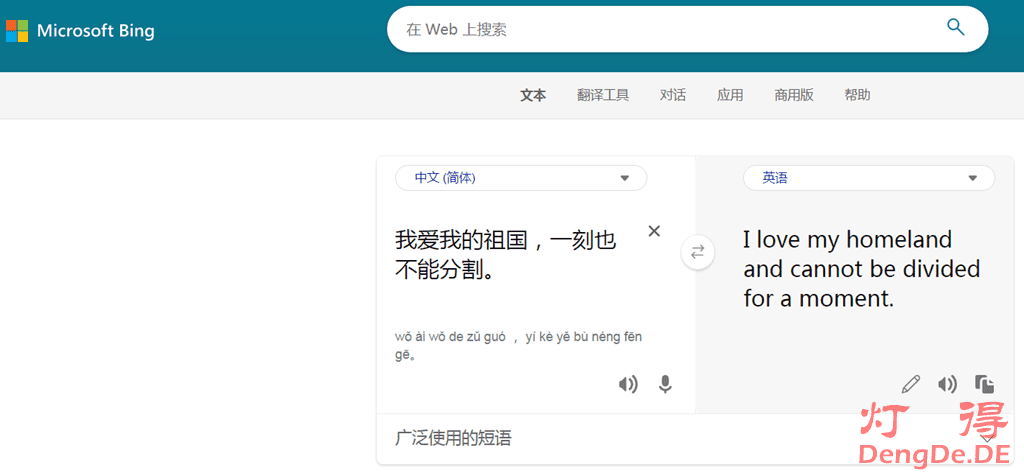Focus the 在 Web 上搜索 search box
This screenshot has width=1024, height=473.
tap(660, 30)
